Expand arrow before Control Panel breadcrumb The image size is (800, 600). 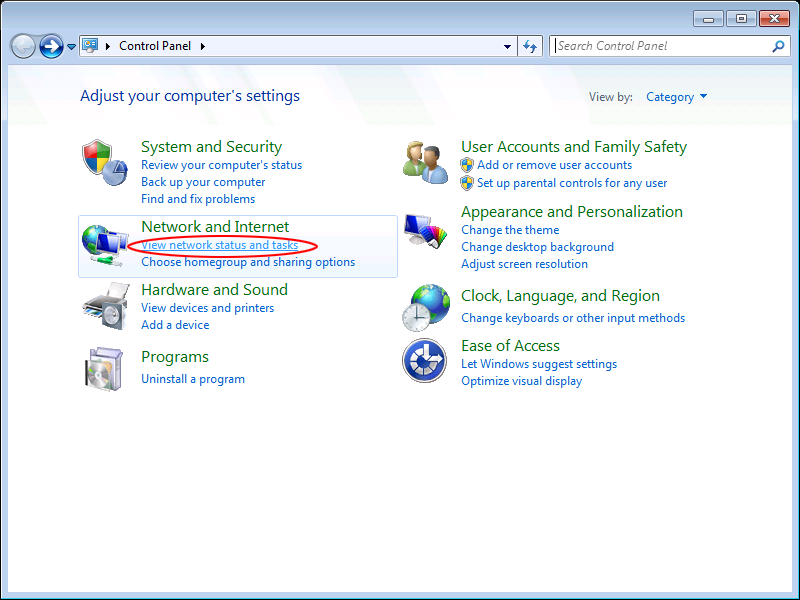tap(108, 46)
